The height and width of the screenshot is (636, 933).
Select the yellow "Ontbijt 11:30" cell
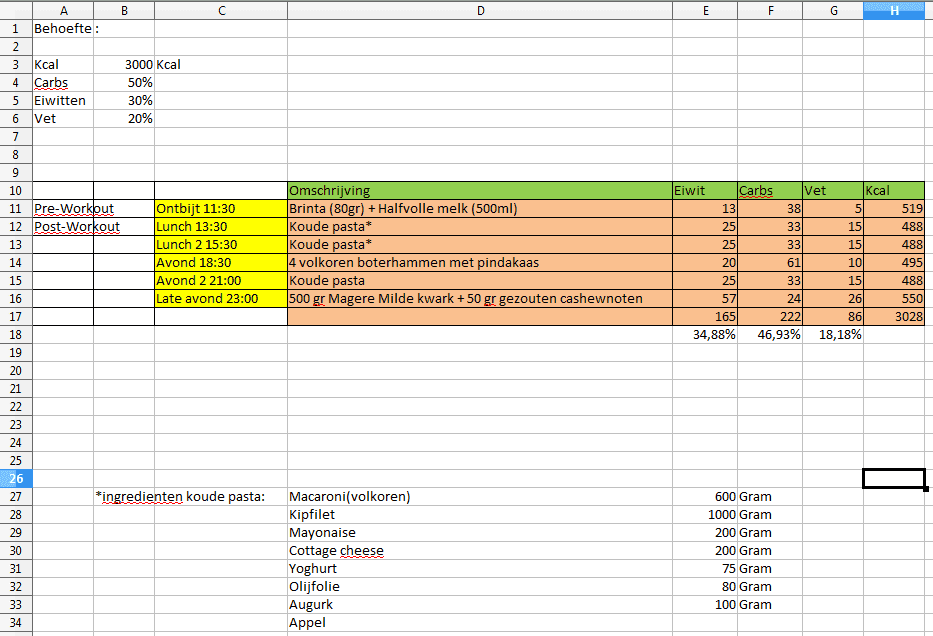tap(220, 209)
